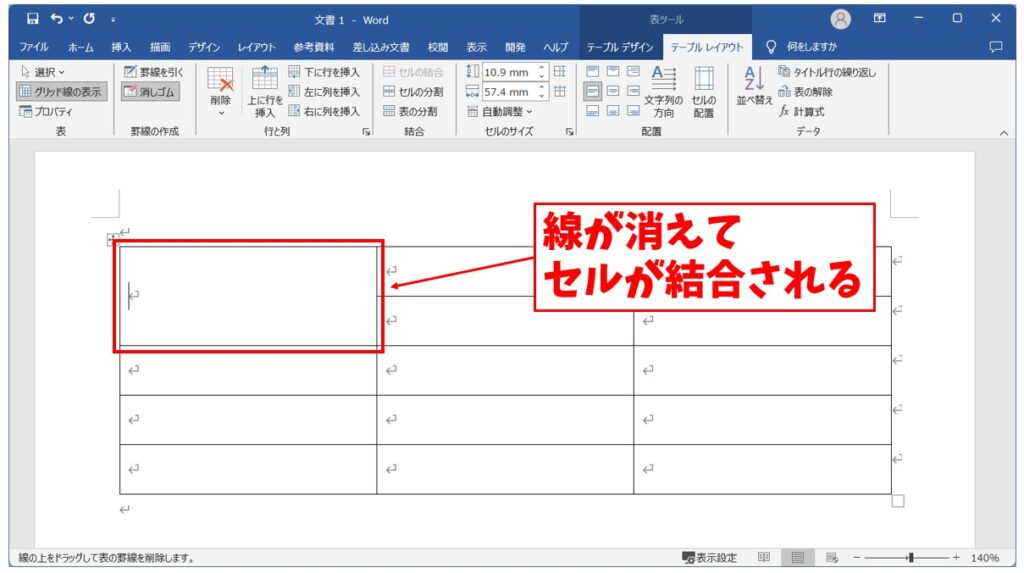Switch to web layout view icon
The image size is (1024, 573).
pyautogui.click(x=831, y=558)
